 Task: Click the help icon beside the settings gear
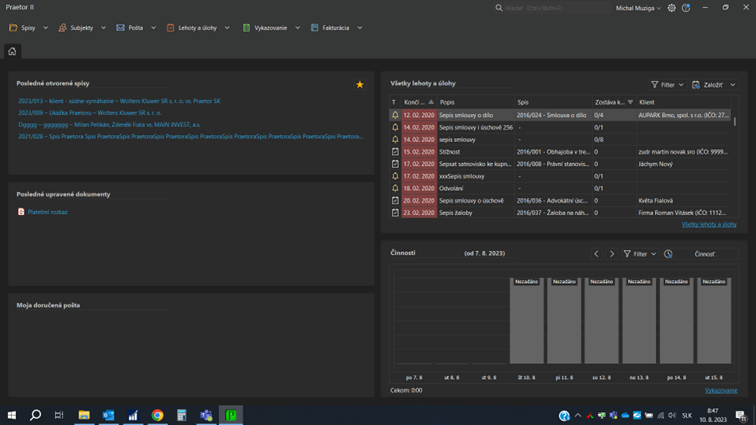pos(686,8)
